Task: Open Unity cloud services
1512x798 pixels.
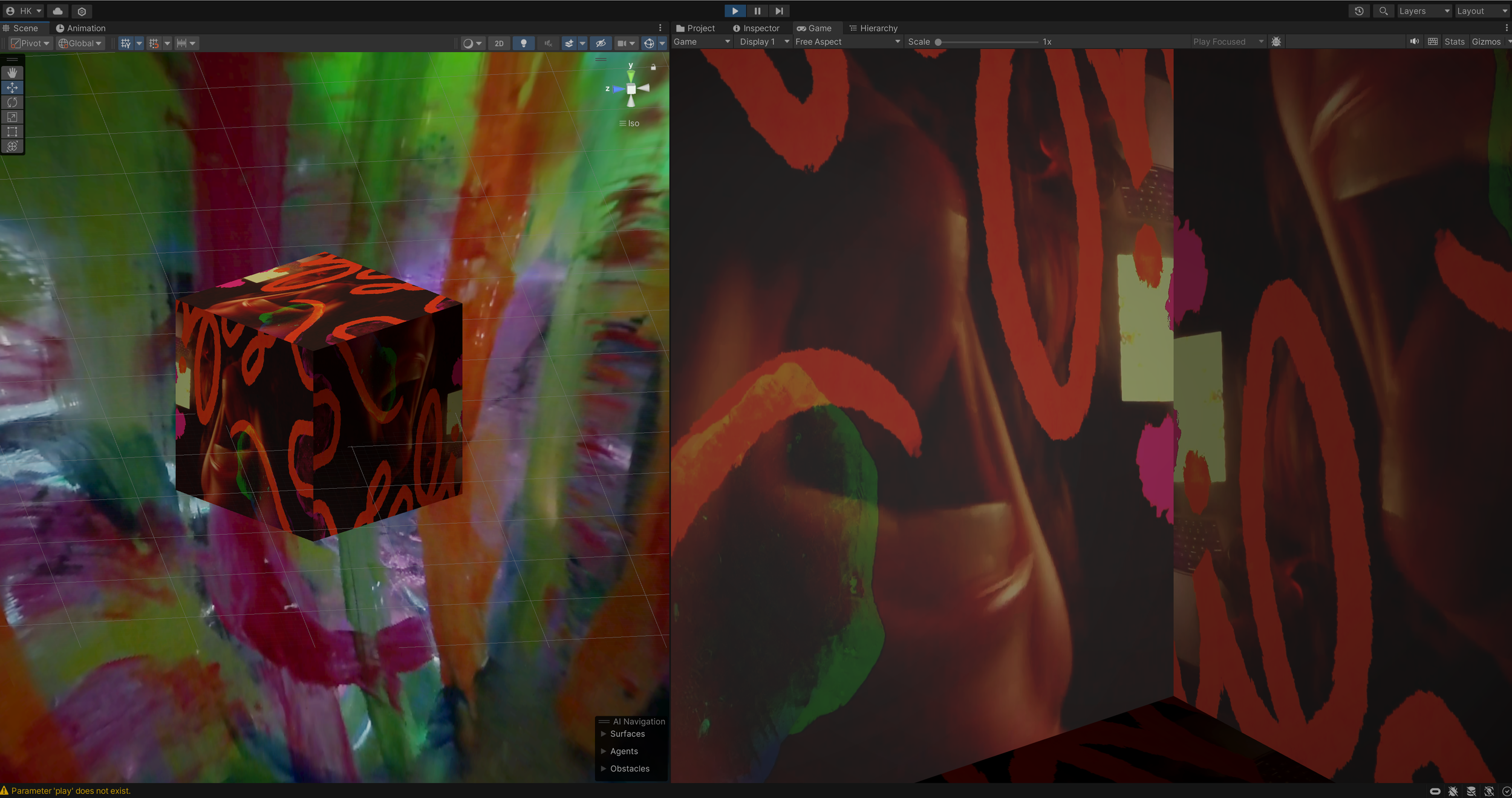Action: pos(58,11)
